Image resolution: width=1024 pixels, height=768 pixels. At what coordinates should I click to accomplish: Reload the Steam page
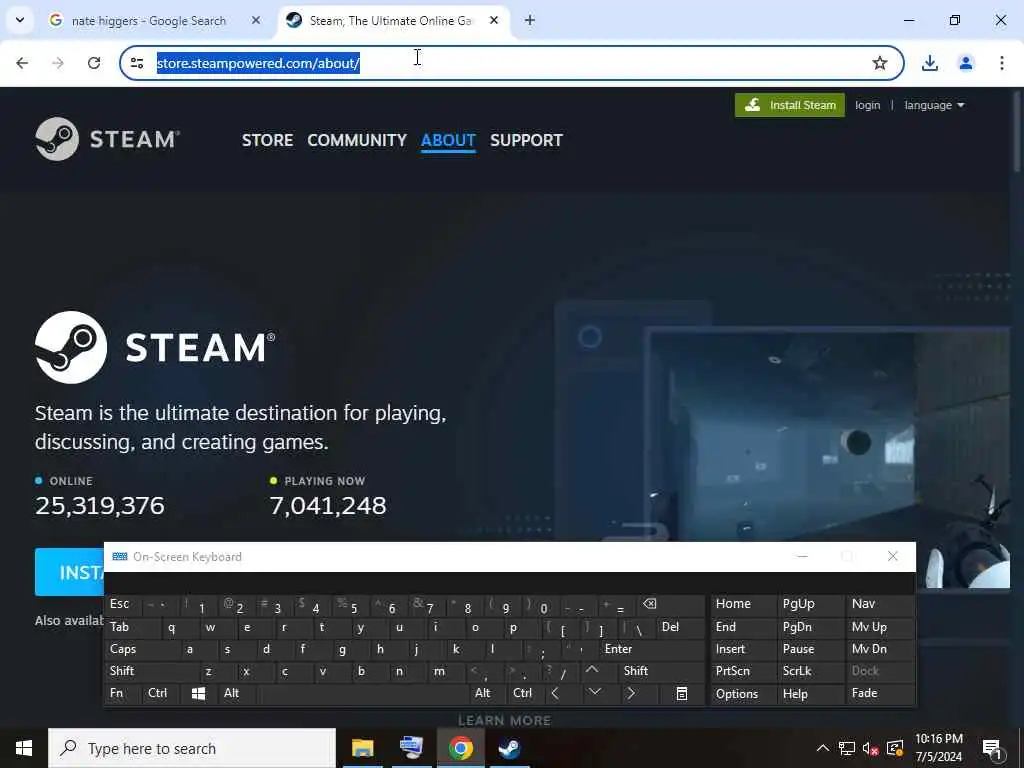(94, 63)
